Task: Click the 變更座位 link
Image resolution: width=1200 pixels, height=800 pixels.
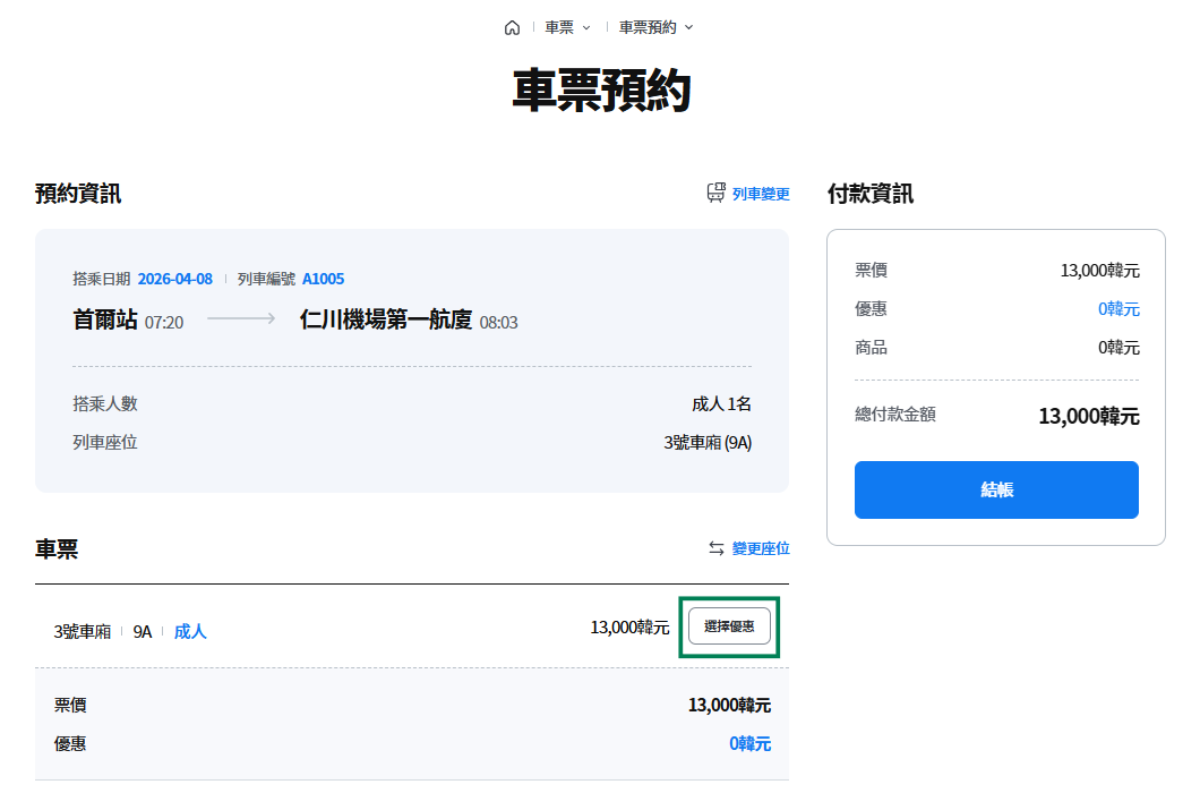Action: click(x=761, y=548)
